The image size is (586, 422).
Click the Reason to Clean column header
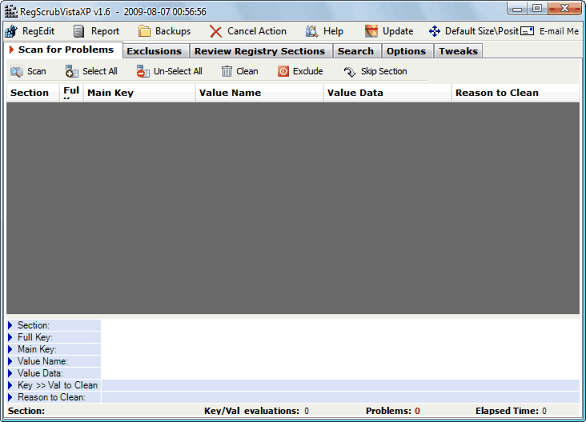pos(515,93)
